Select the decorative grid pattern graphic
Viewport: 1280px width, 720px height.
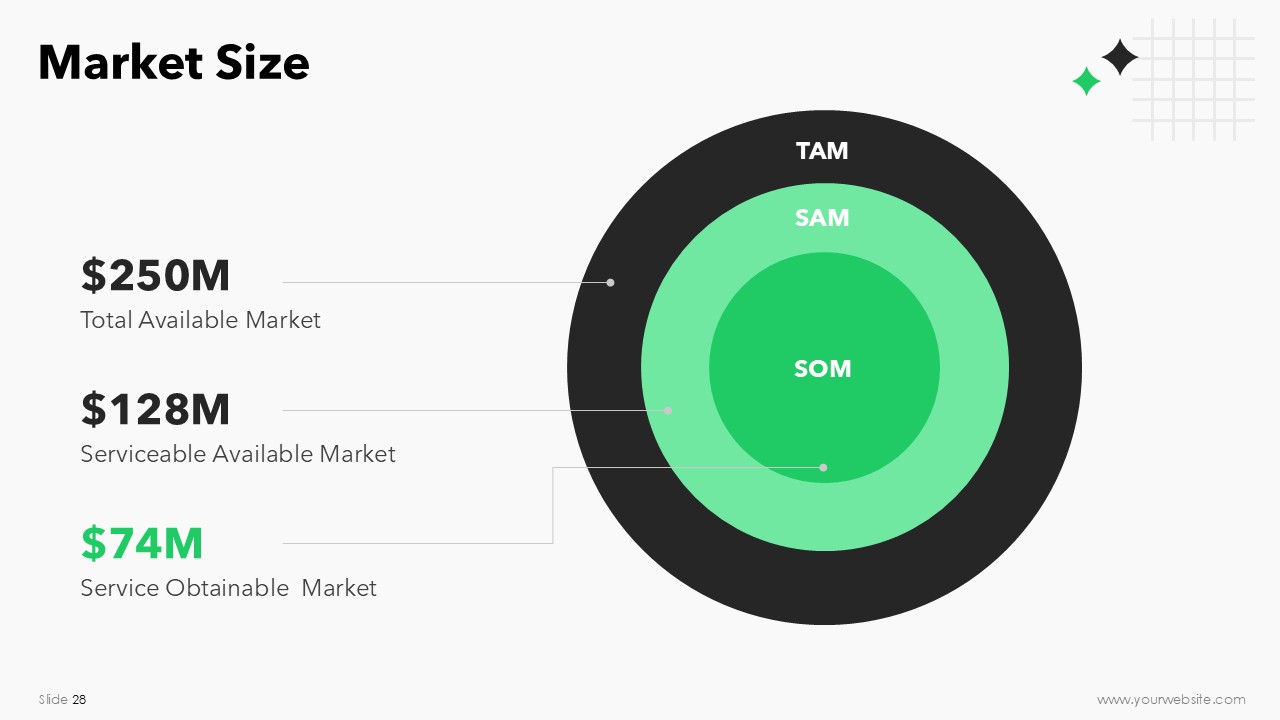[x=1193, y=79]
